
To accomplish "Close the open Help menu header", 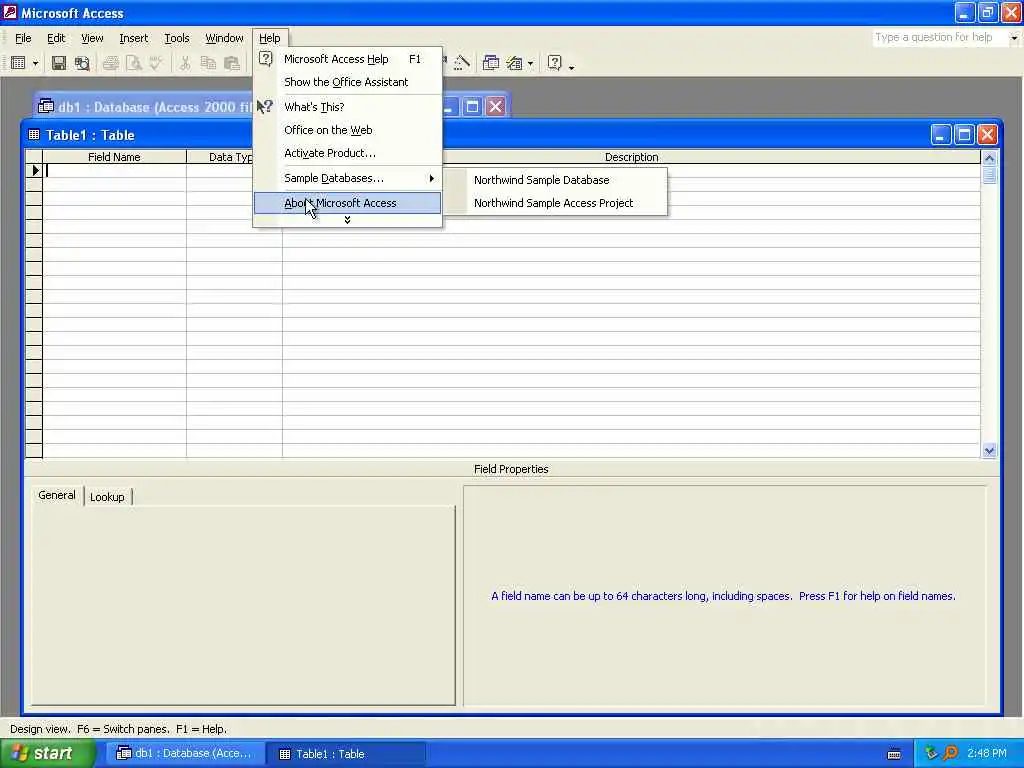I will pyautogui.click(x=269, y=38).
